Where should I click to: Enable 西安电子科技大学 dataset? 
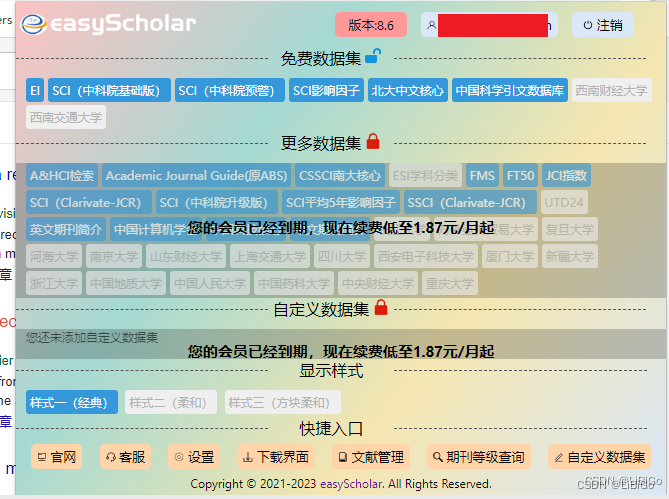[426, 256]
